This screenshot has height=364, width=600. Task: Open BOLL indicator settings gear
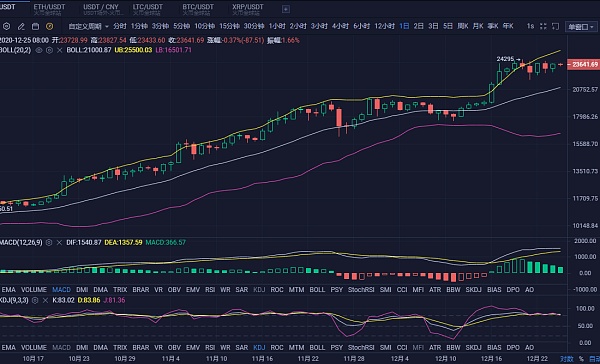click(x=49, y=50)
